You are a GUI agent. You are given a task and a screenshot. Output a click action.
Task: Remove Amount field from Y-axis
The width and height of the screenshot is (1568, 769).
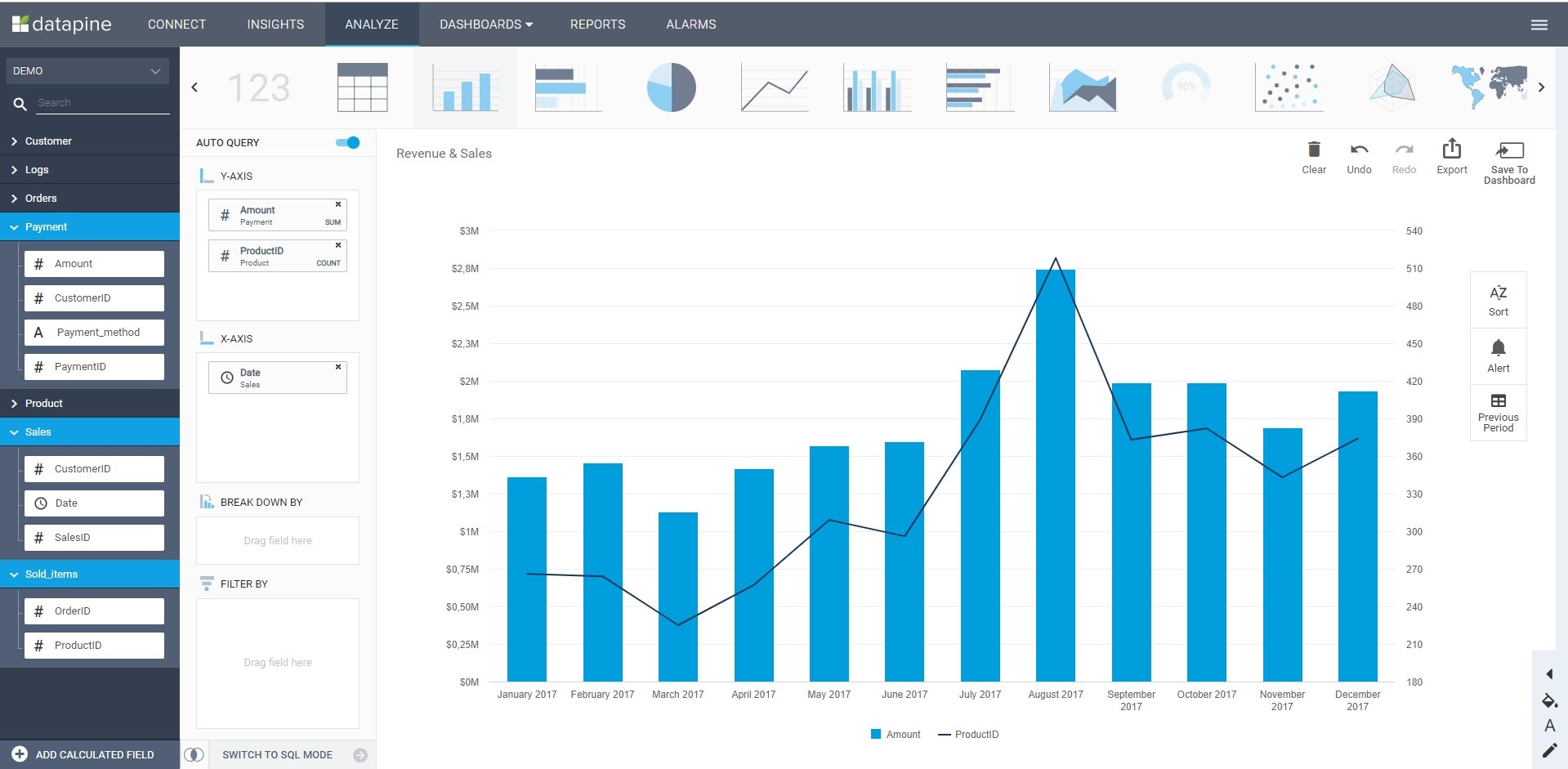[338, 204]
